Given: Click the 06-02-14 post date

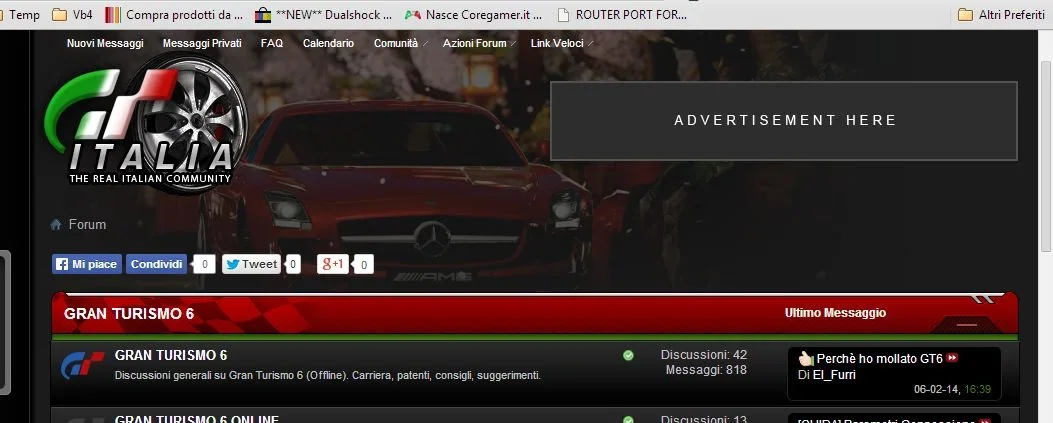Looking at the screenshot, I should point(936,389).
